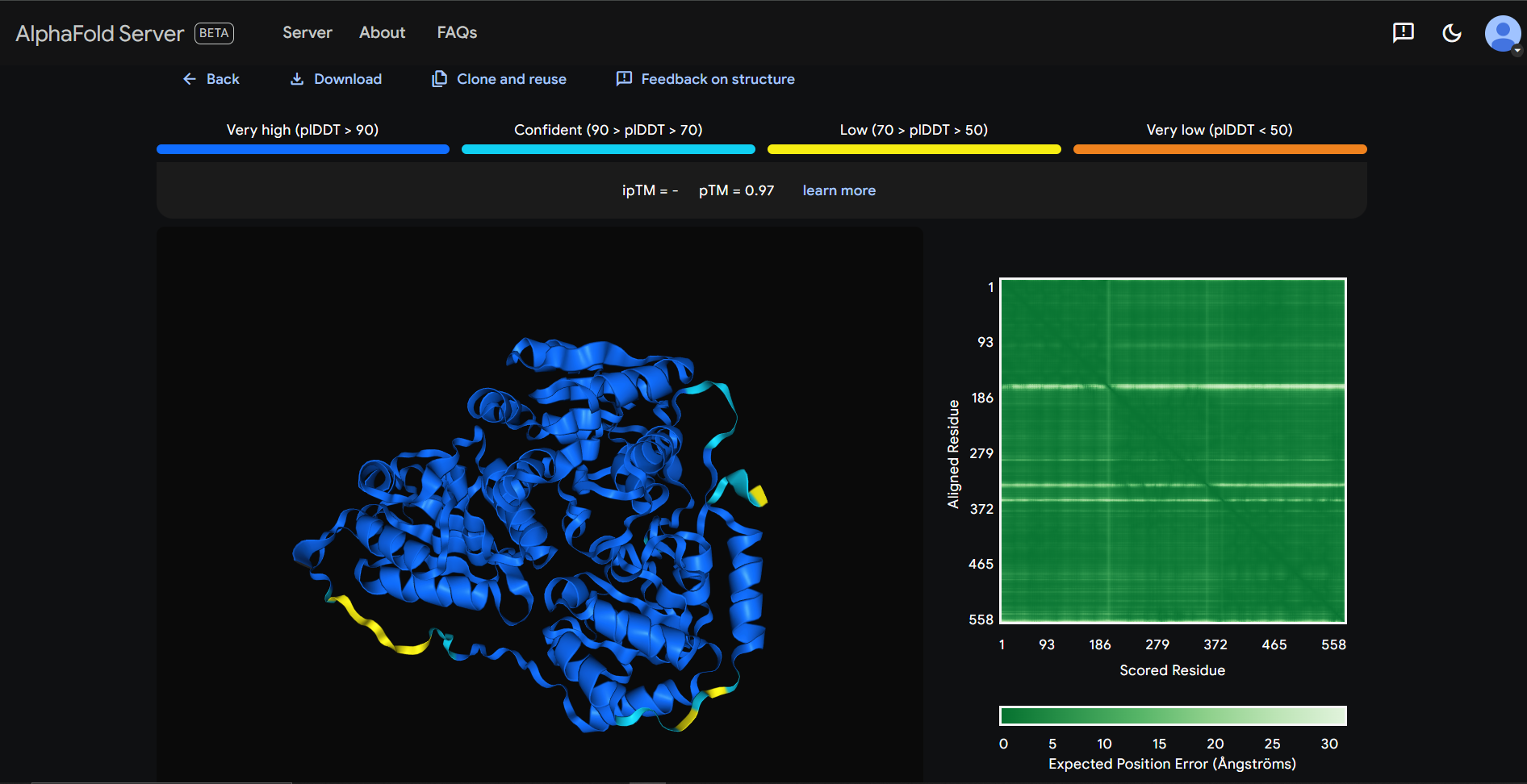
Task: Click the Expected Position Error color scale
Action: 1173,715
